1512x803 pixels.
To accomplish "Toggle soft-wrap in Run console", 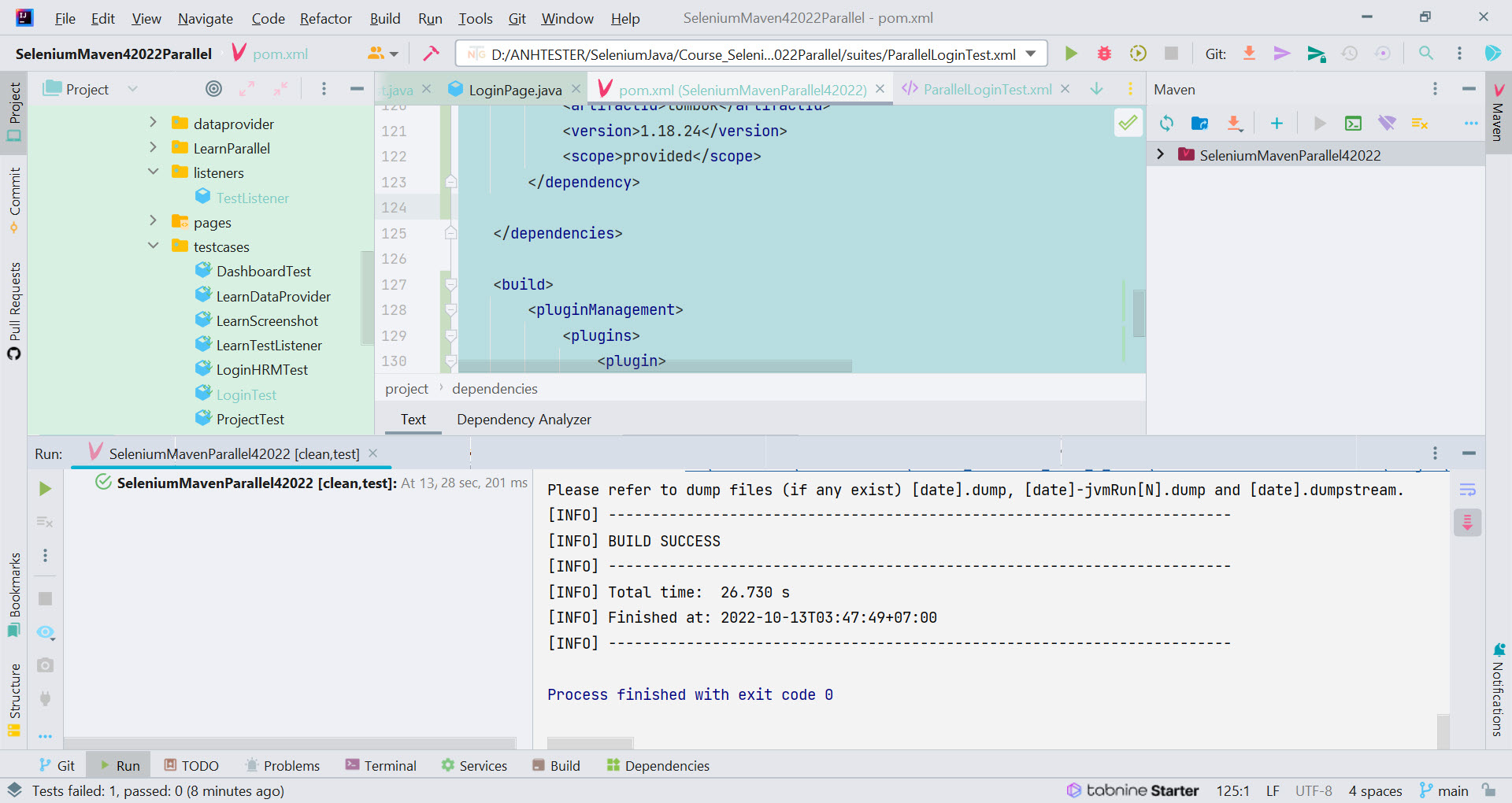I will point(1467,490).
